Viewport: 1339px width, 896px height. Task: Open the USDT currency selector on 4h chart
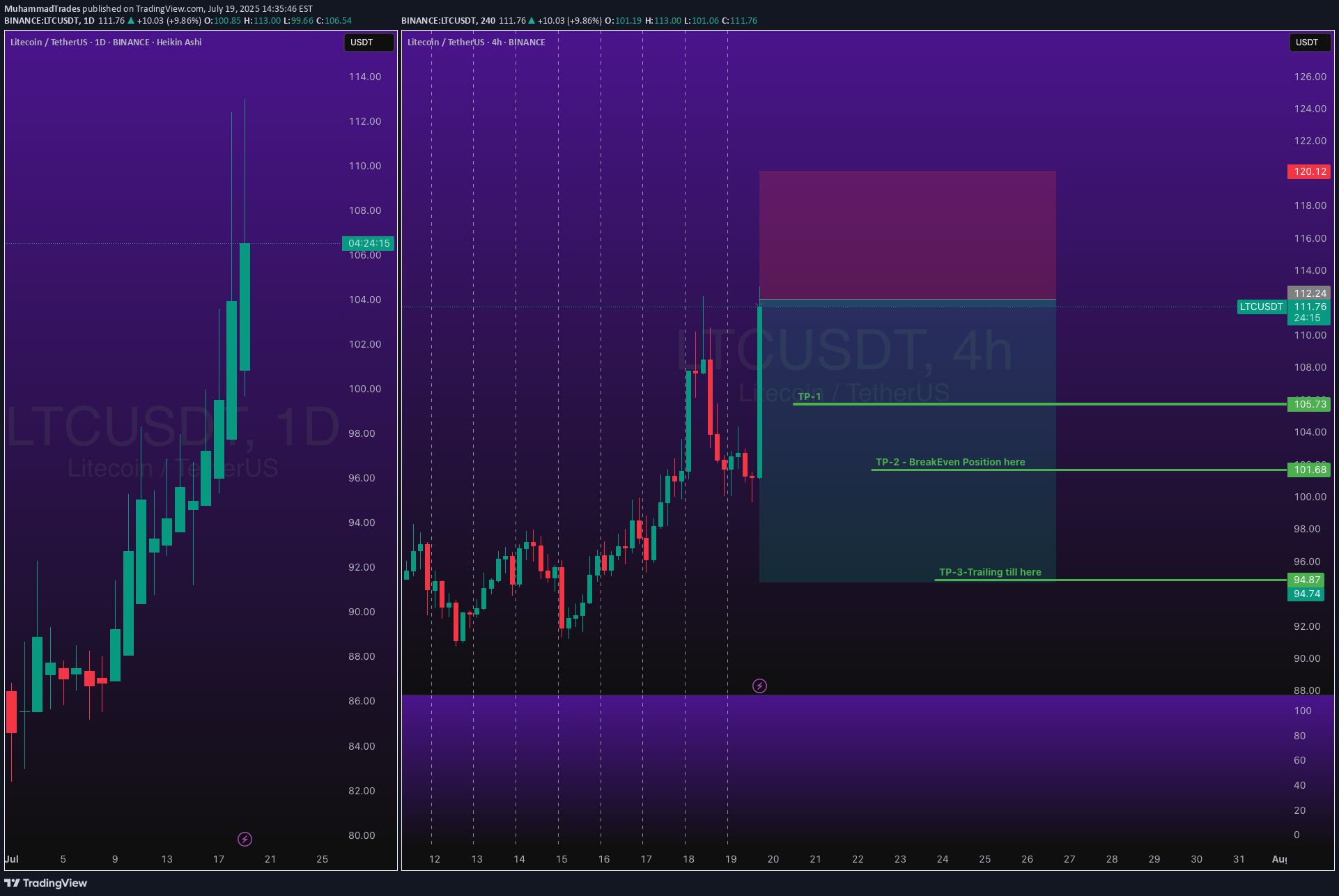pos(1310,43)
